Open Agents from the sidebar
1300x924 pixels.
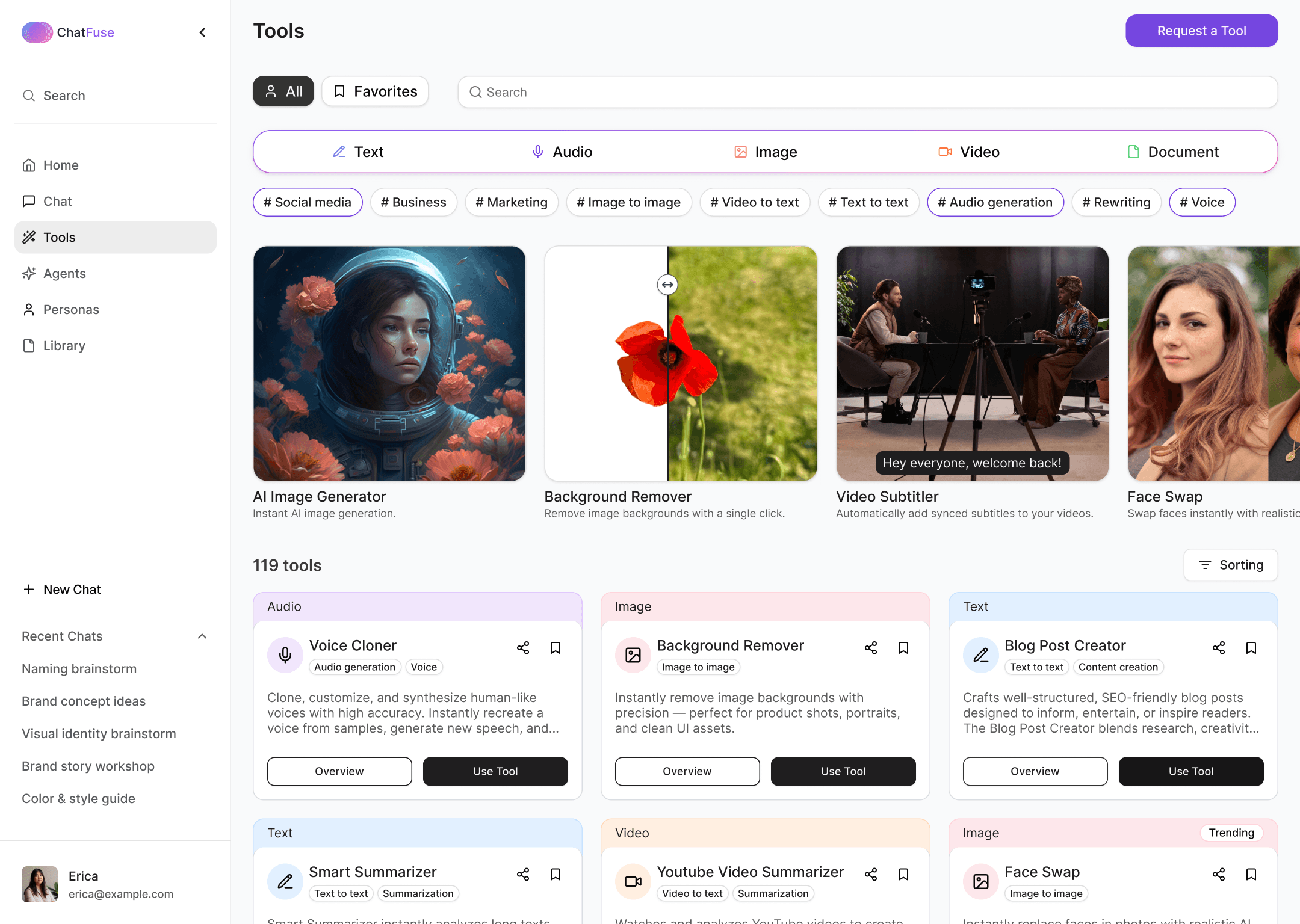tap(64, 274)
